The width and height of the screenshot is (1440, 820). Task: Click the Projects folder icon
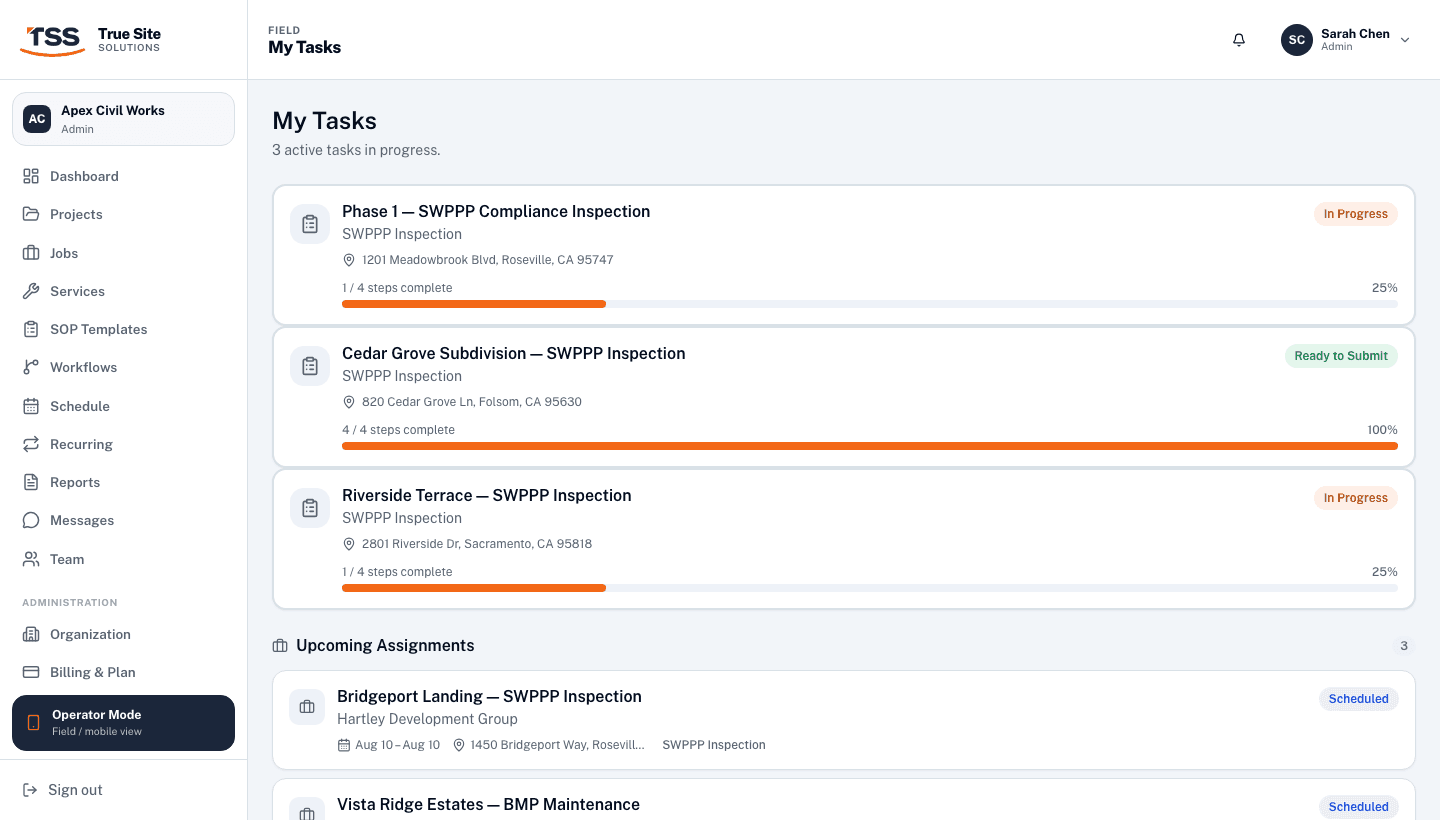pos(31,214)
